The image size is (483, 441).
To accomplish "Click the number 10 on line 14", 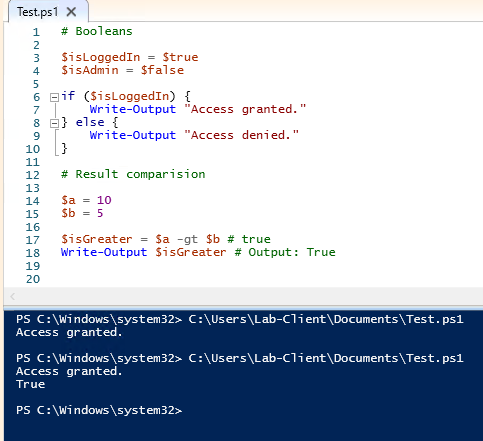I will point(104,200).
